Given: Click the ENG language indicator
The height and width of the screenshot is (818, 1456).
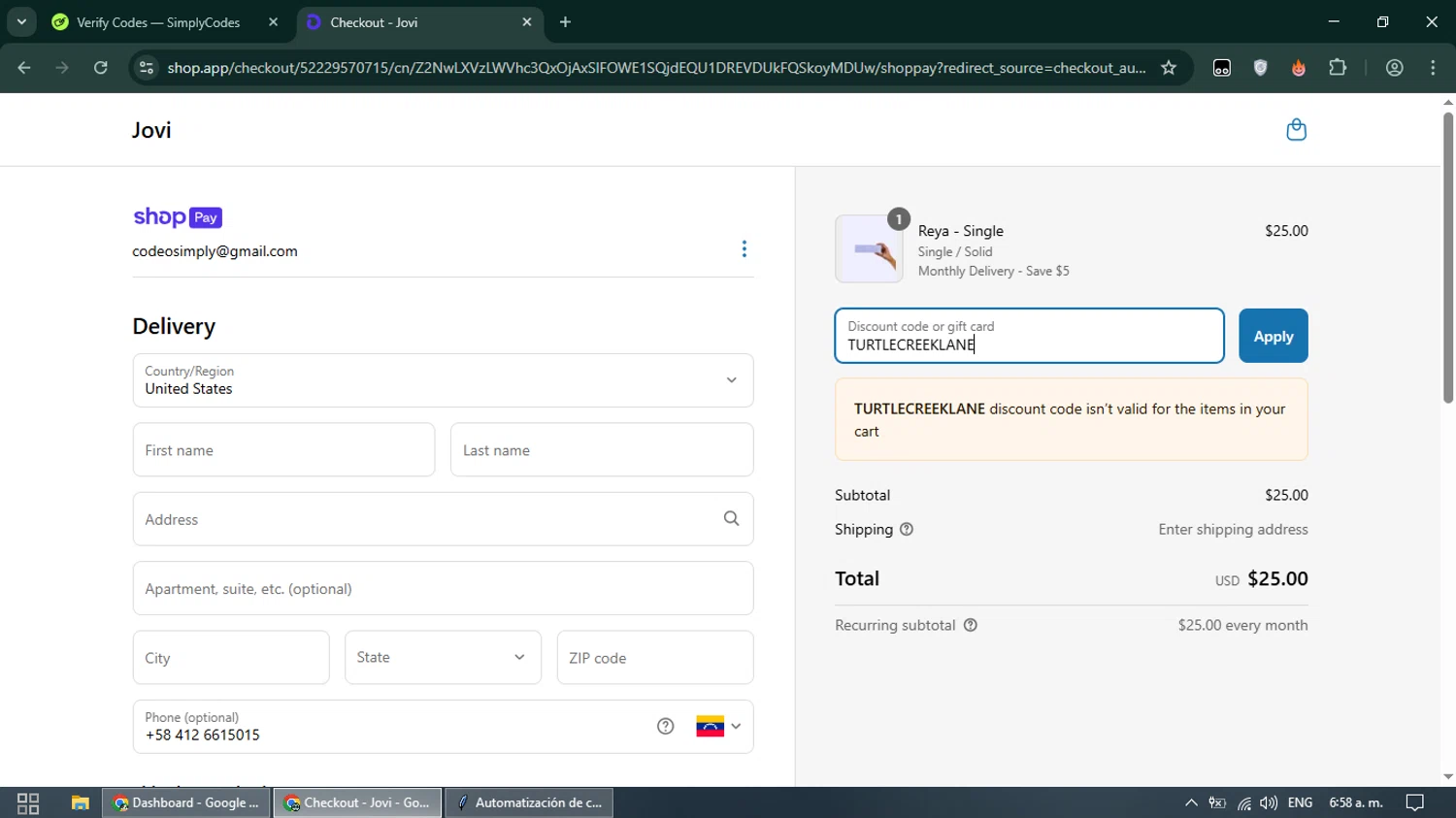Looking at the screenshot, I should [x=1300, y=802].
